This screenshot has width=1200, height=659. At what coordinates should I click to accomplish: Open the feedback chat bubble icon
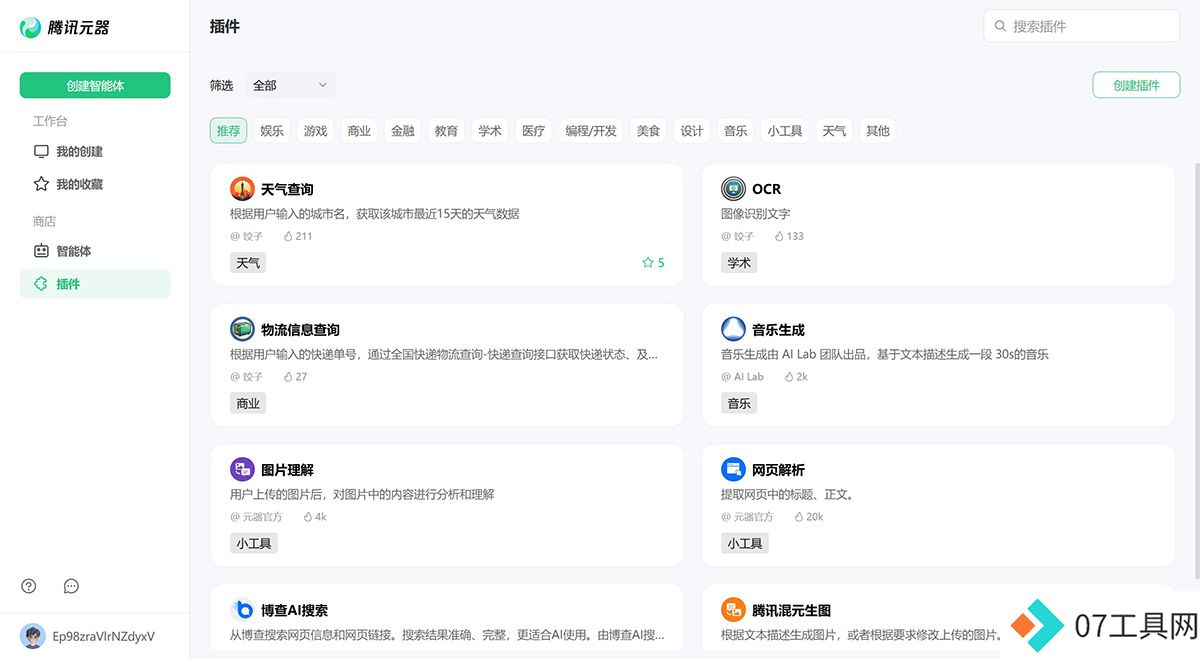point(71,586)
